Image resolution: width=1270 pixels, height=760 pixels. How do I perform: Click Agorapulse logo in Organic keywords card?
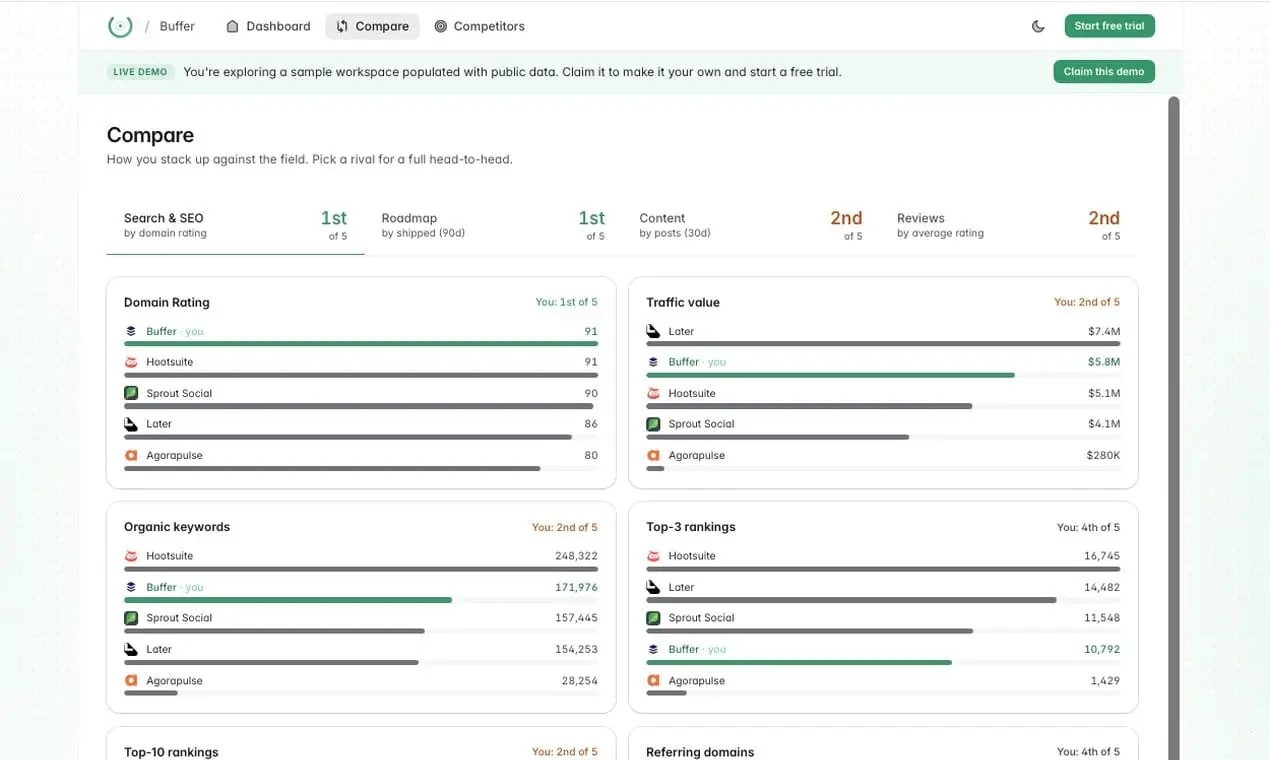point(130,680)
